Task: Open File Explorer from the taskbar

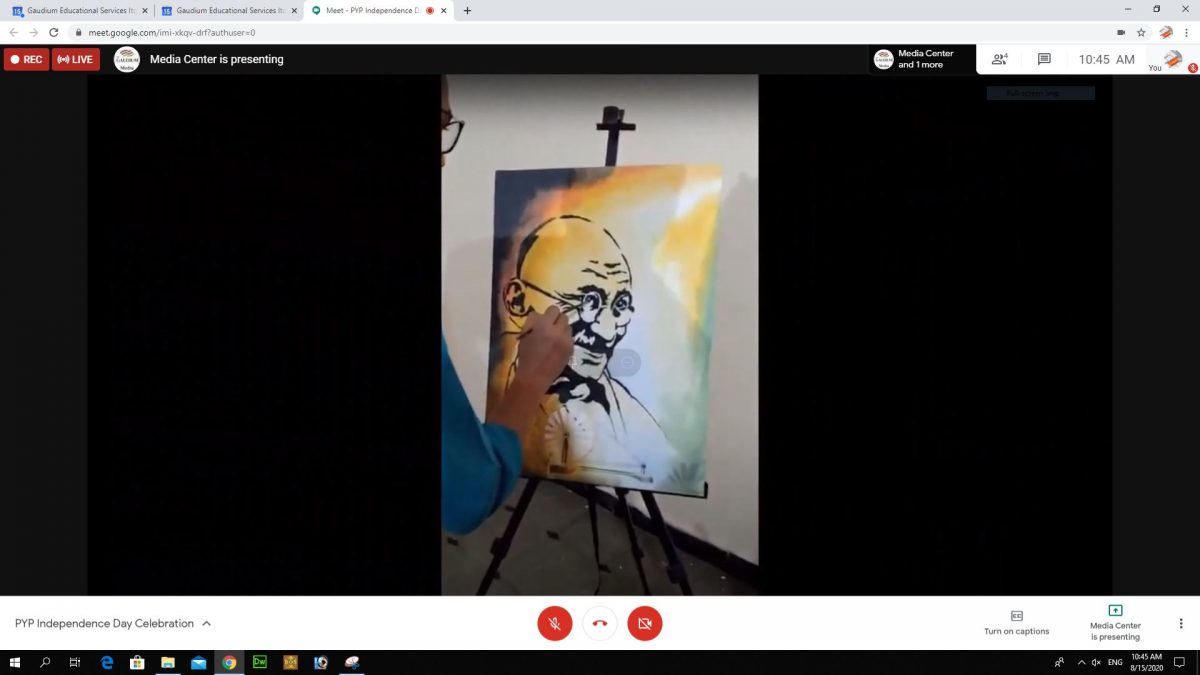Action: (x=168, y=662)
